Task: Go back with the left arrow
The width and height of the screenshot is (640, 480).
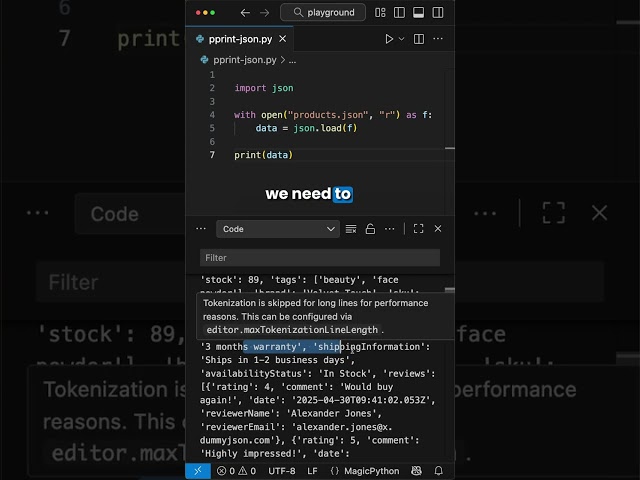Action: click(245, 13)
